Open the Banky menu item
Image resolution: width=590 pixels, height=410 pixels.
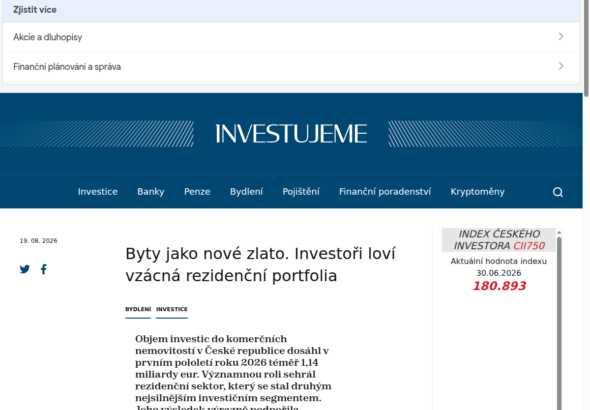pos(151,192)
